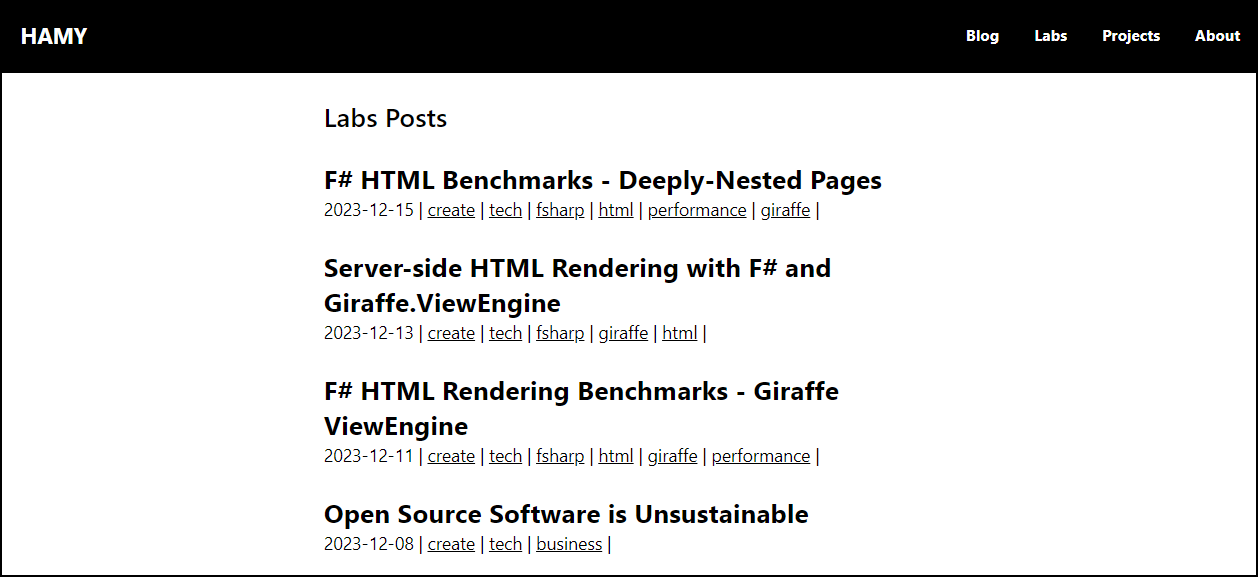Select the 'giraffe' tag under the first post

pos(785,210)
